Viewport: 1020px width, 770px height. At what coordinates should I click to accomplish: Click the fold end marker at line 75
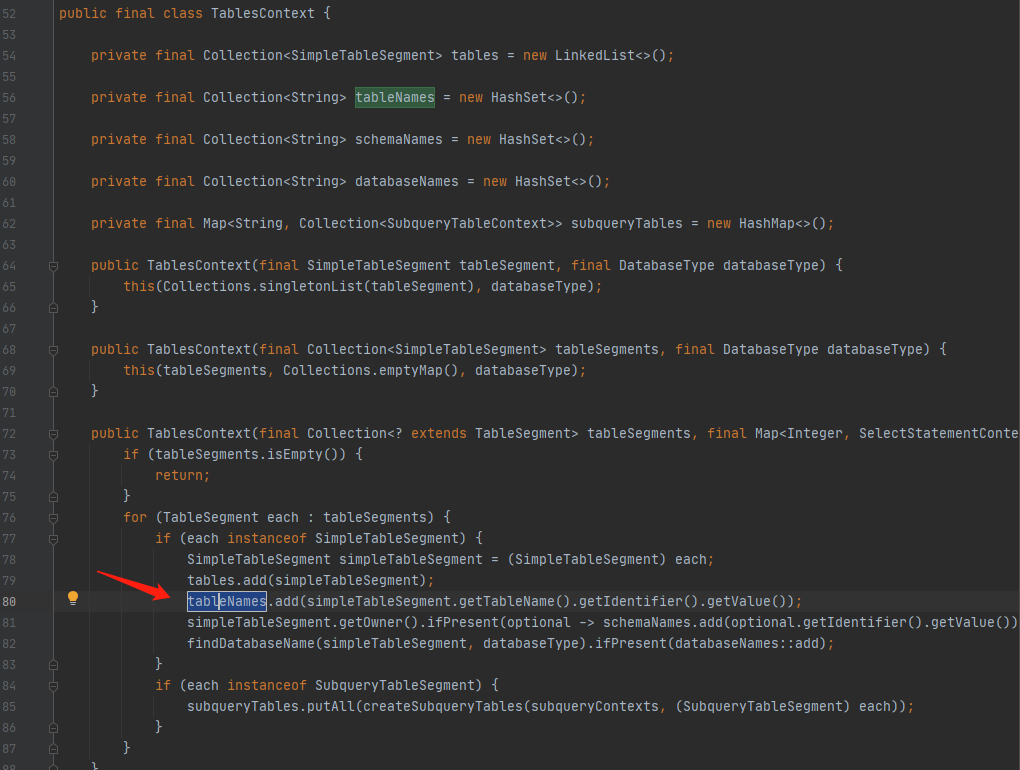pos(53,497)
